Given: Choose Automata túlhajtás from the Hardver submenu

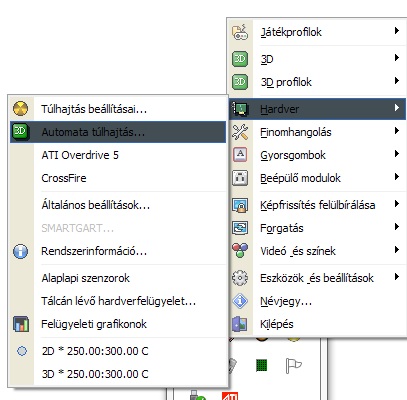Looking at the screenshot, I should (x=118, y=132).
